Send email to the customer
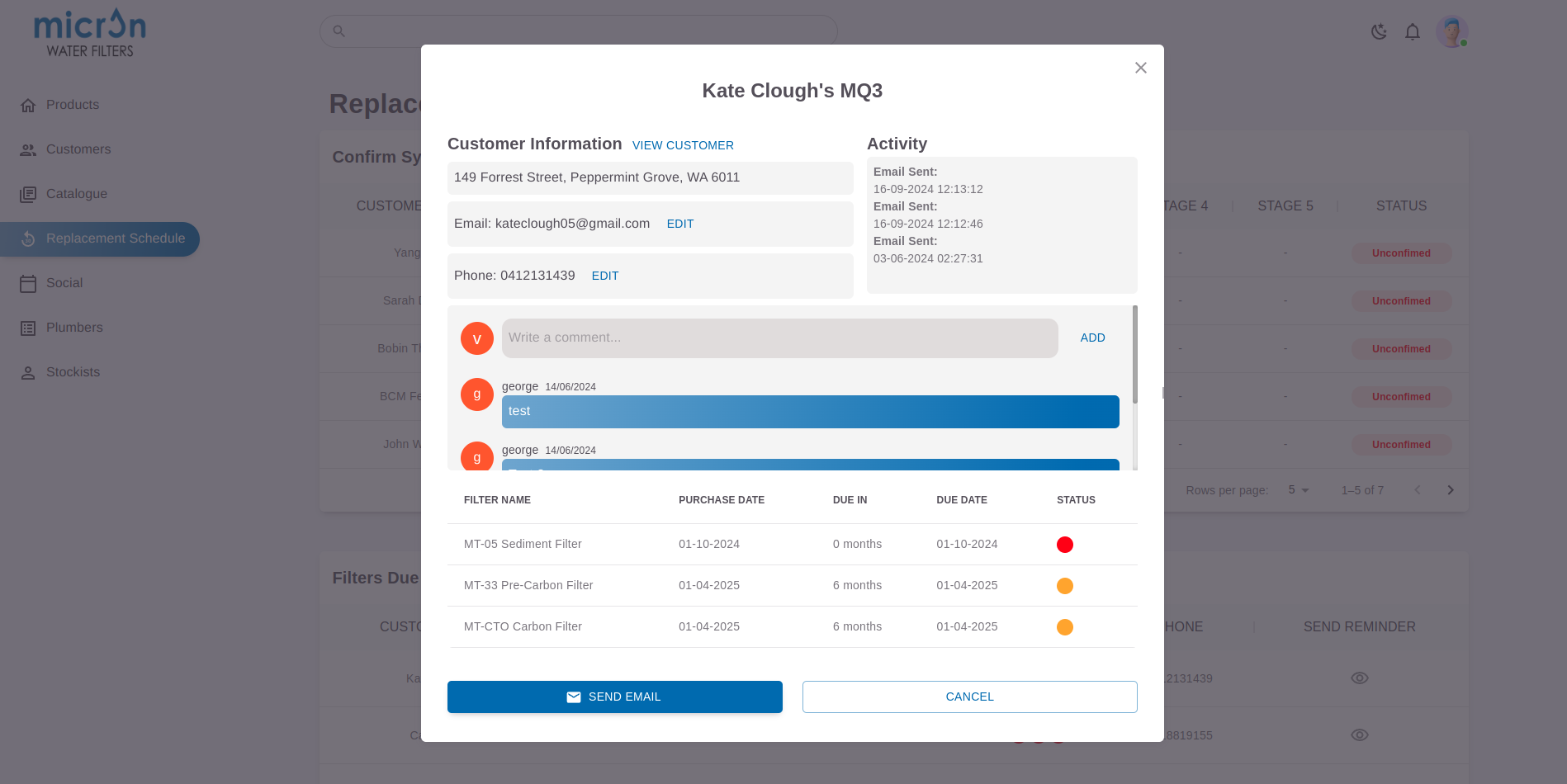 (614, 697)
